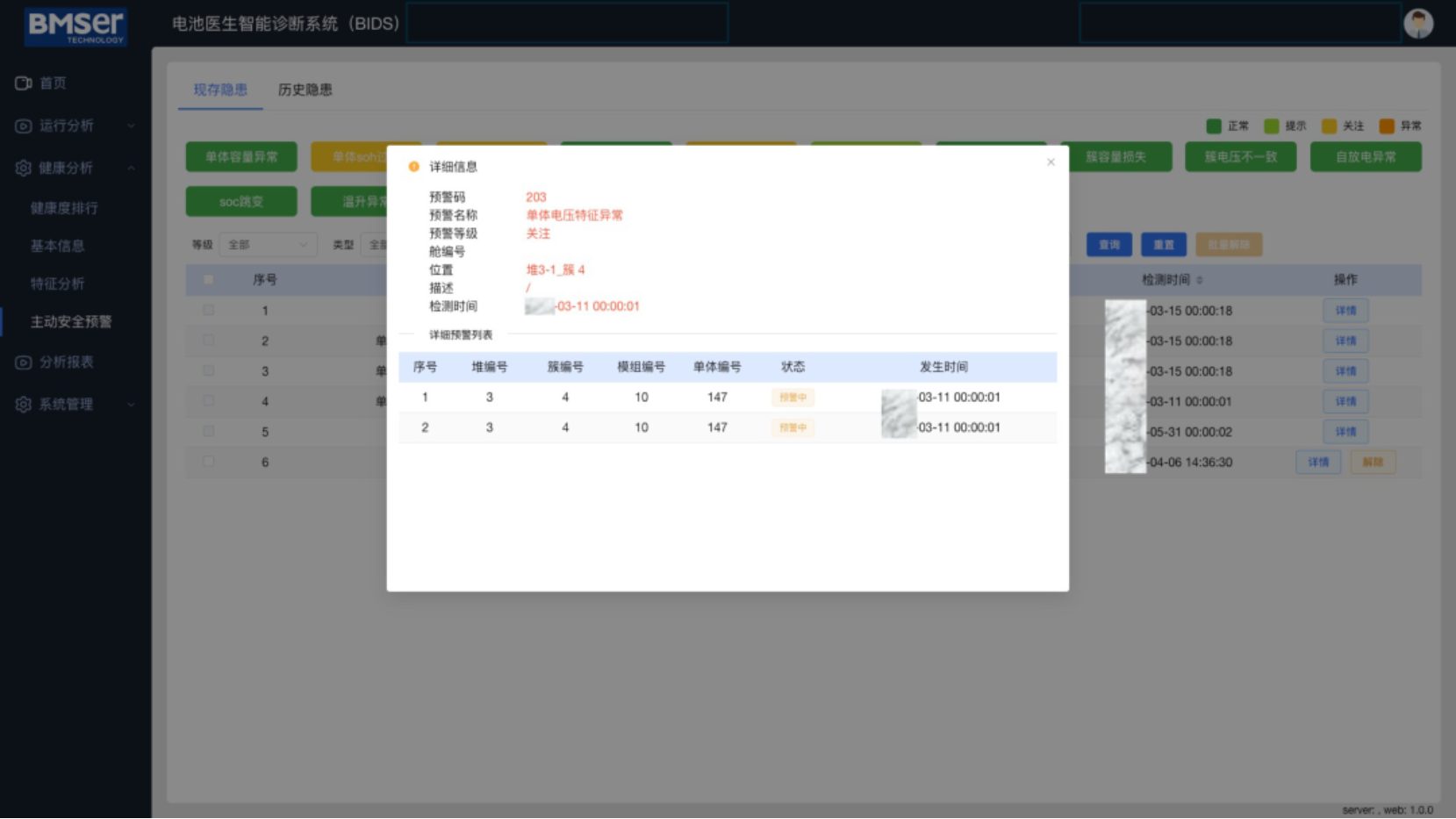Click the empty header input box
1456x819 pixels.
pos(567,24)
